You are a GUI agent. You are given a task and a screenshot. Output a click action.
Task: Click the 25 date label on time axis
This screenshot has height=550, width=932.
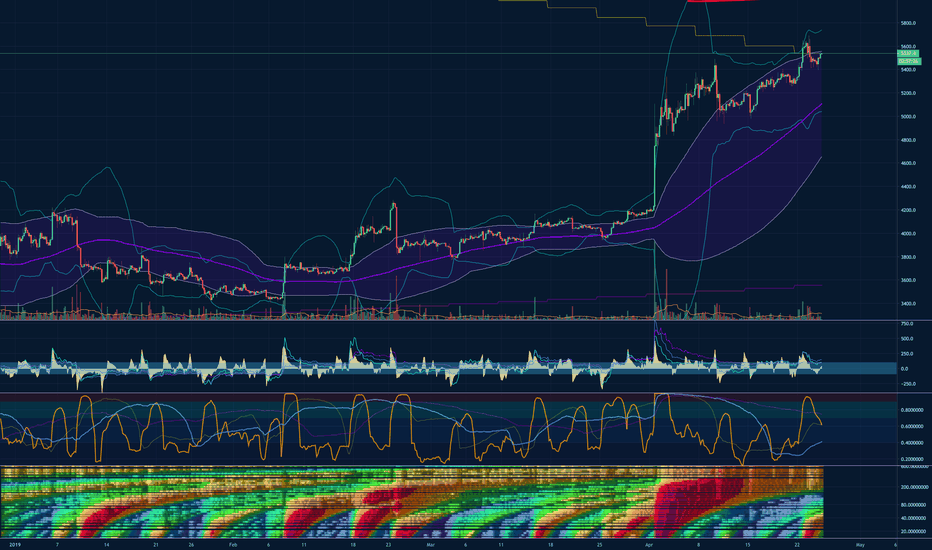tap(599, 545)
